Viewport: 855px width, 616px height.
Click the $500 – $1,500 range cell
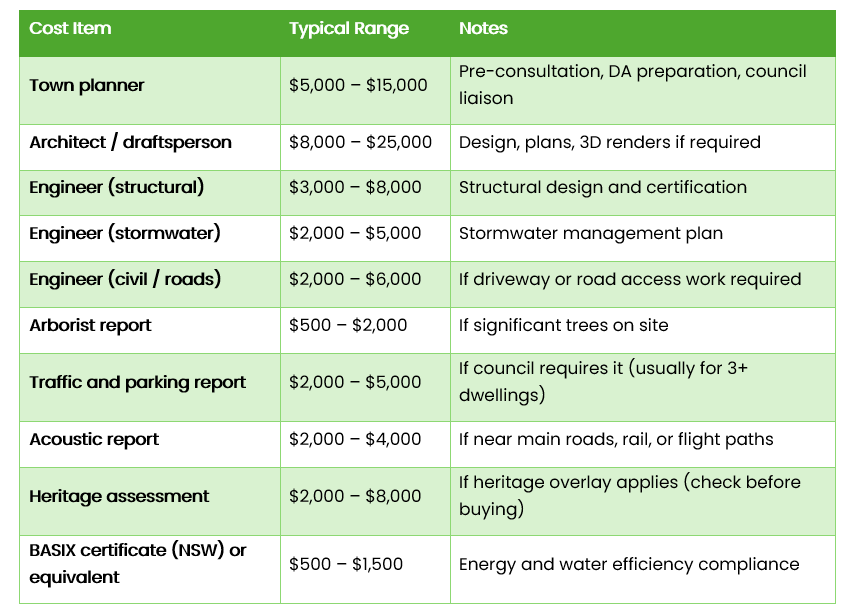pyautogui.click(x=346, y=564)
